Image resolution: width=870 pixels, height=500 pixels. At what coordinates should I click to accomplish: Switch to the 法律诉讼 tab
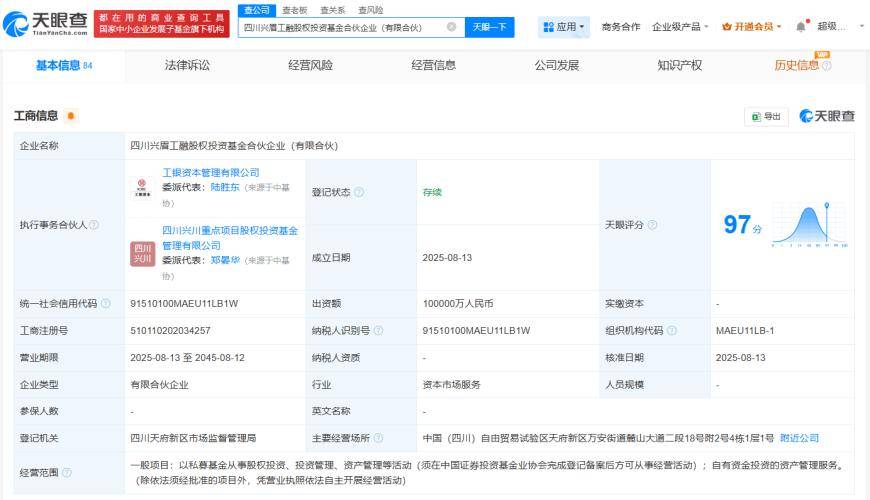pos(187,65)
